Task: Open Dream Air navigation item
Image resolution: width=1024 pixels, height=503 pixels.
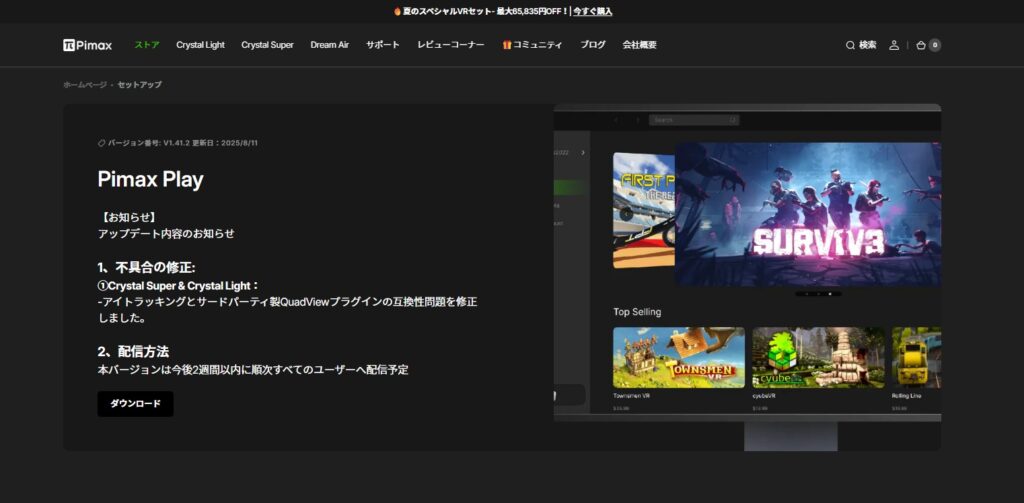Action: [x=330, y=45]
